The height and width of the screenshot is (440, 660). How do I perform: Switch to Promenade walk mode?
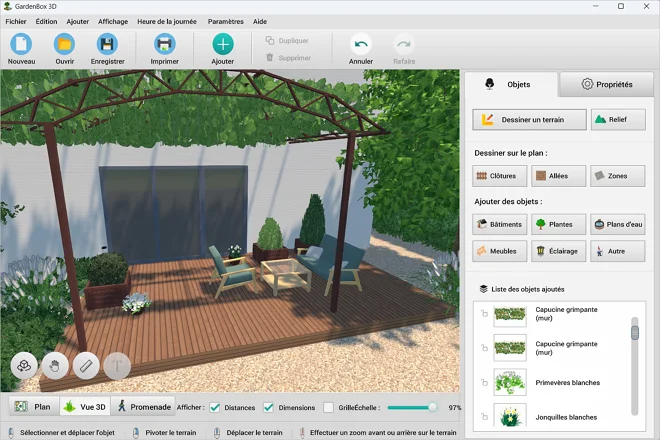click(143, 407)
